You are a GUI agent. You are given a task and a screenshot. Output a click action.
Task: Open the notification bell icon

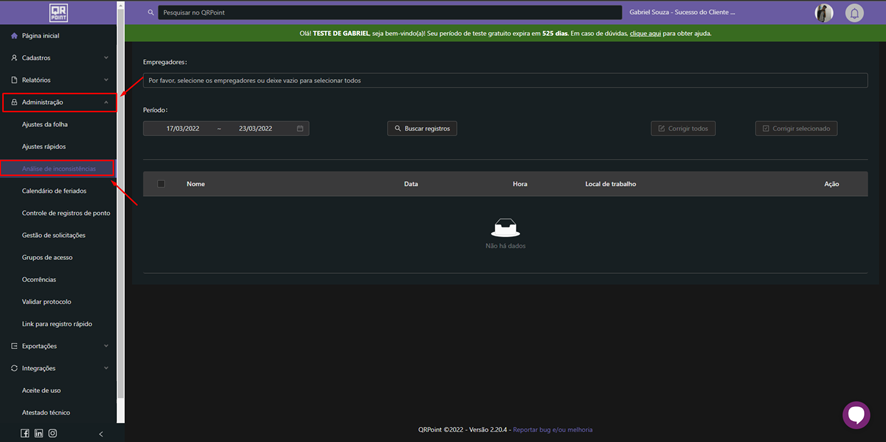854,13
